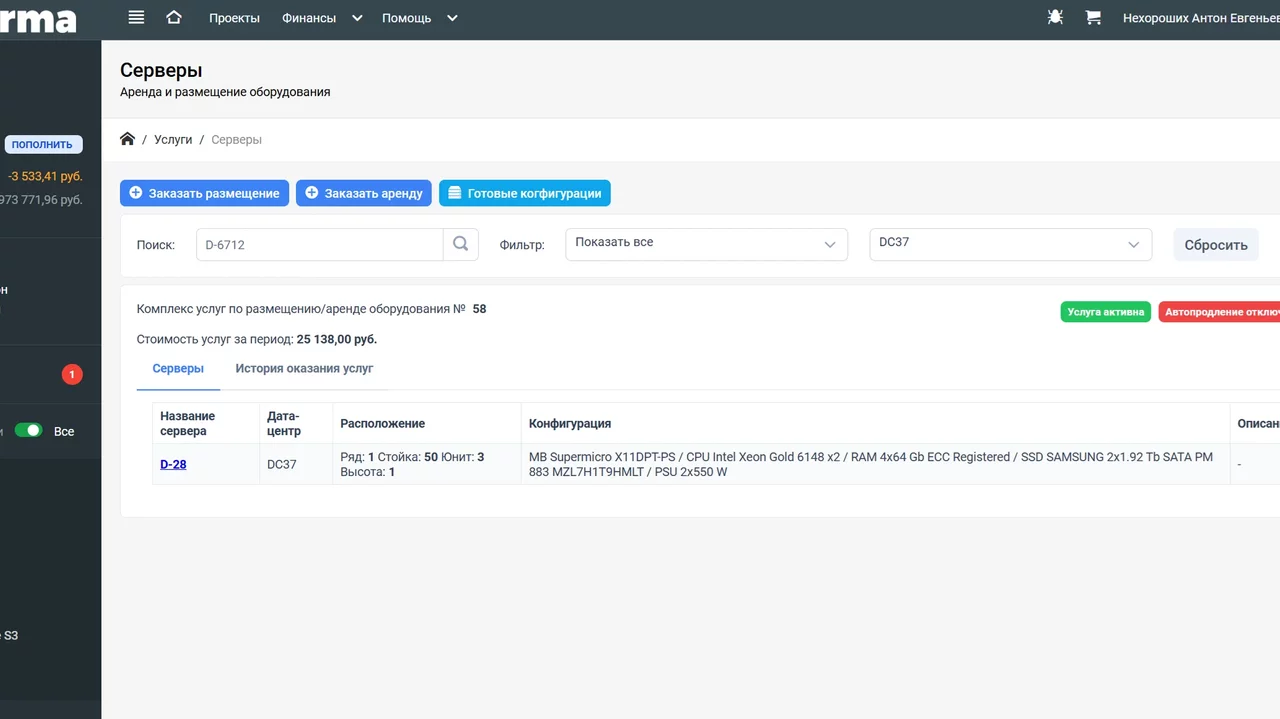Open the shopping cart icon
Screen dimensions: 1280x719
point(1093,18)
